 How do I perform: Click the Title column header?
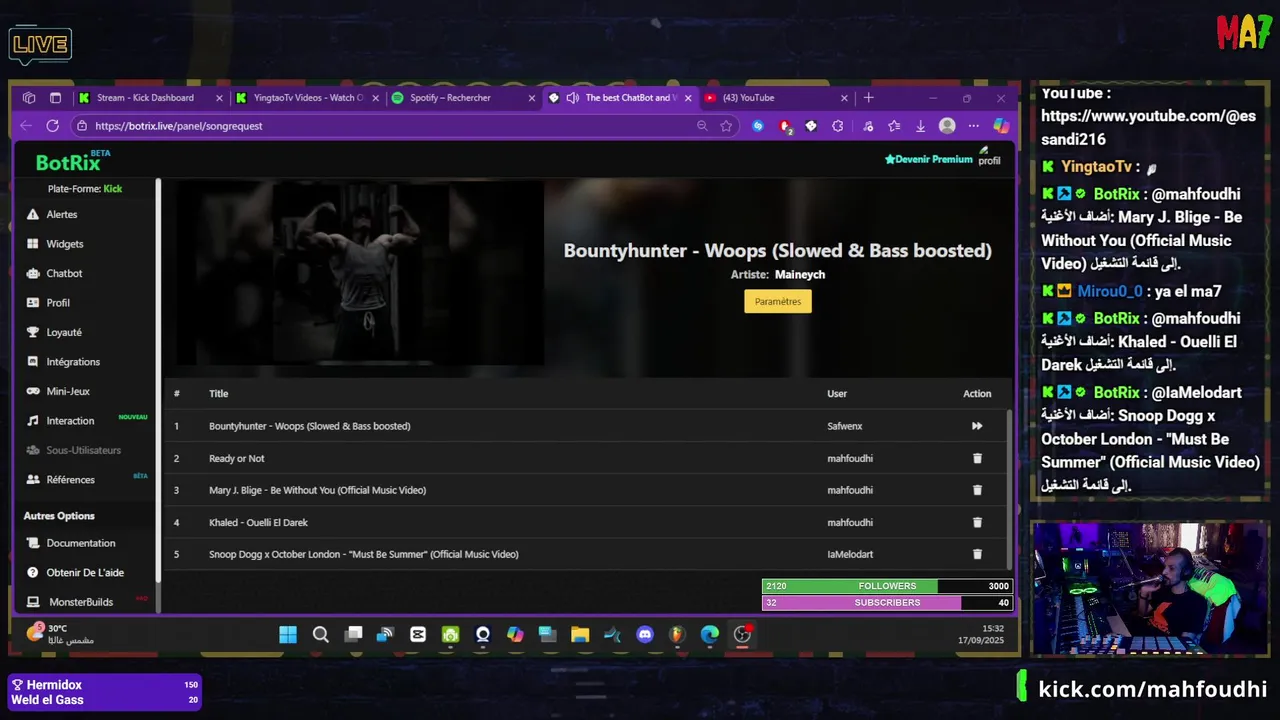point(218,394)
